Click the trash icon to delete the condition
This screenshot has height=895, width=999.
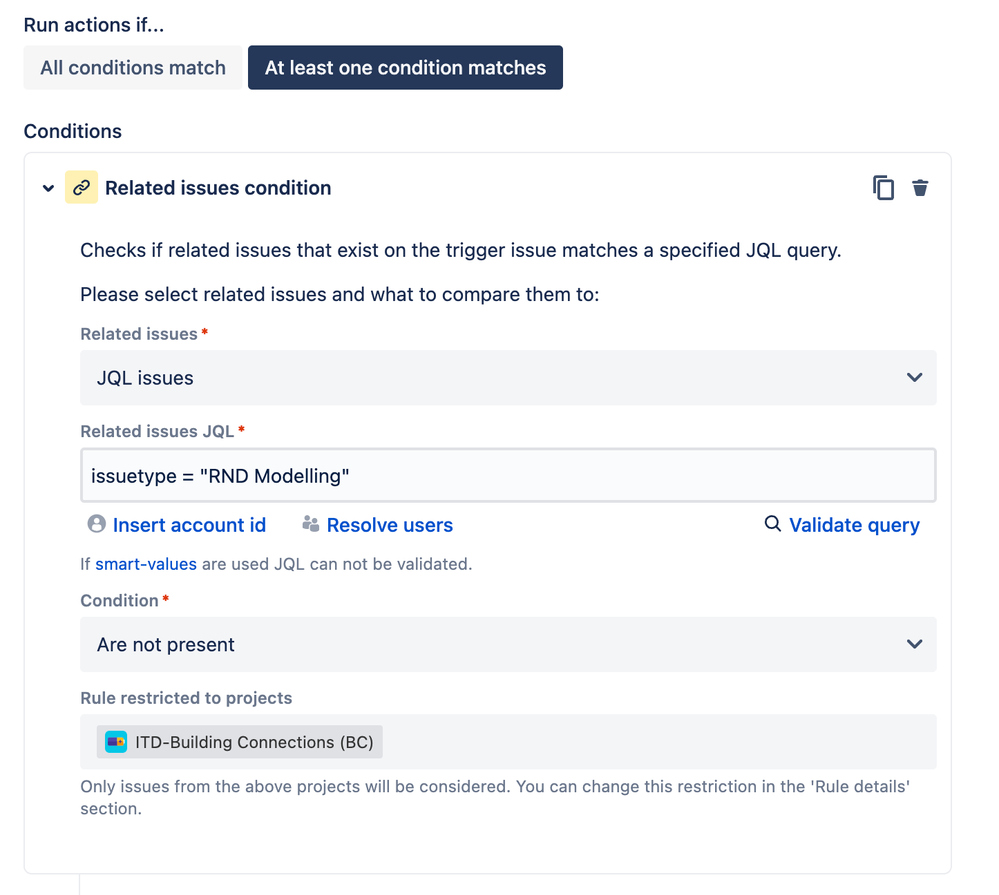click(x=920, y=187)
